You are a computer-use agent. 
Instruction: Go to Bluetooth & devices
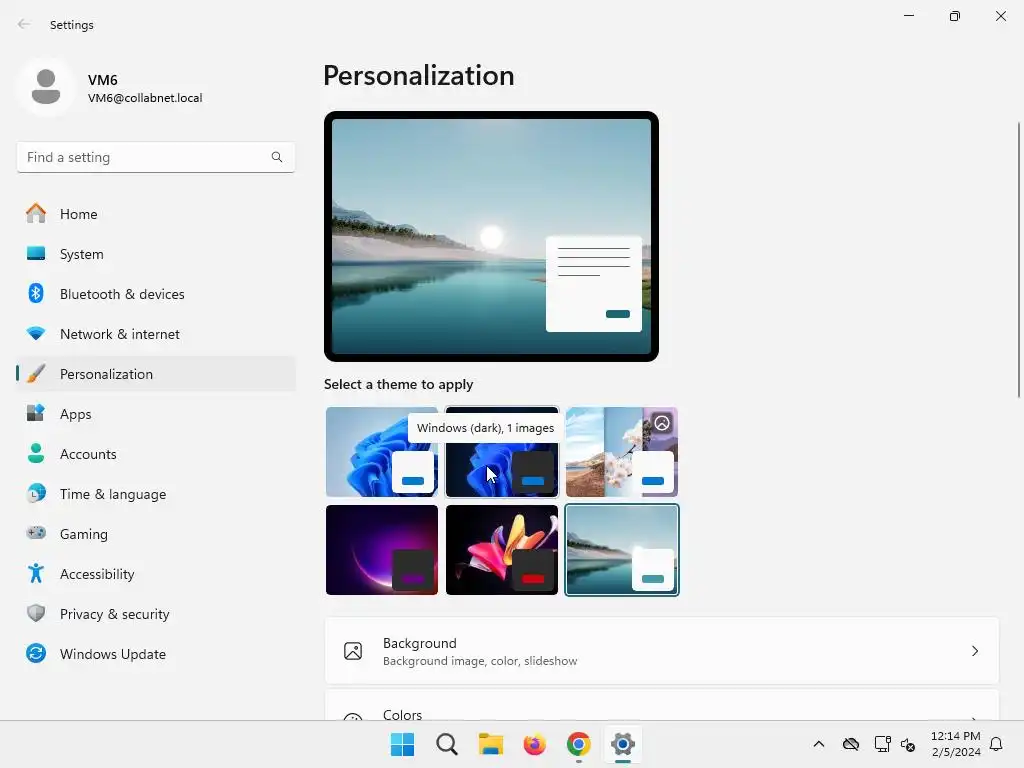pos(156,294)
